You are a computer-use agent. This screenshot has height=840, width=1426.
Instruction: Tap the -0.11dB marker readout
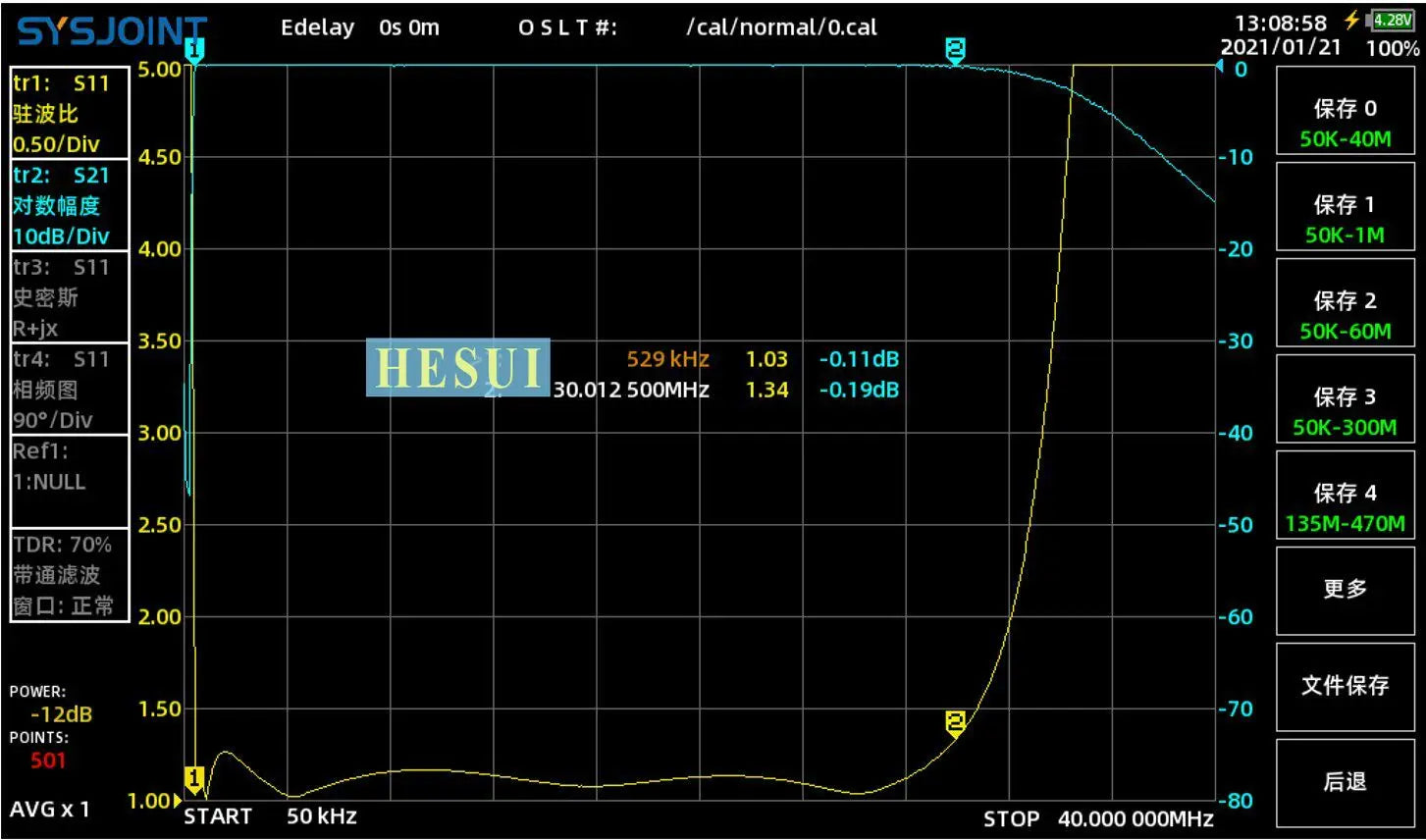(x=860, y=359)
